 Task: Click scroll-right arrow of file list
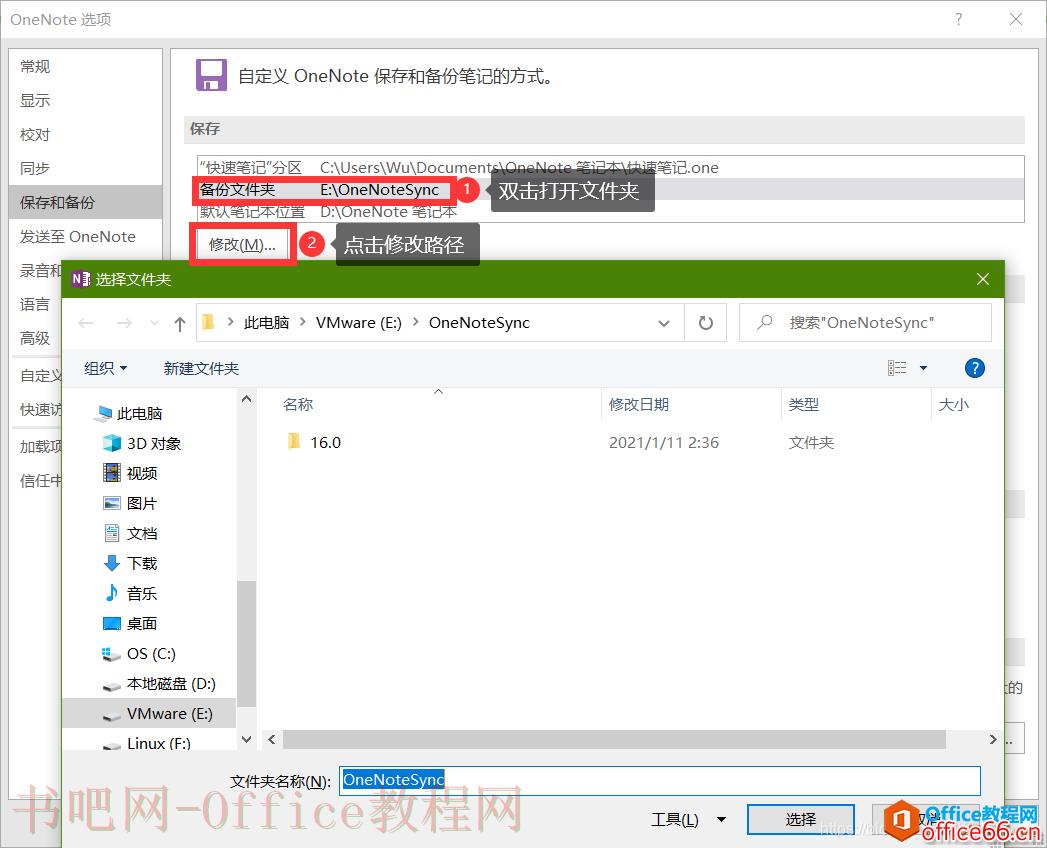(x=993, y=739)
